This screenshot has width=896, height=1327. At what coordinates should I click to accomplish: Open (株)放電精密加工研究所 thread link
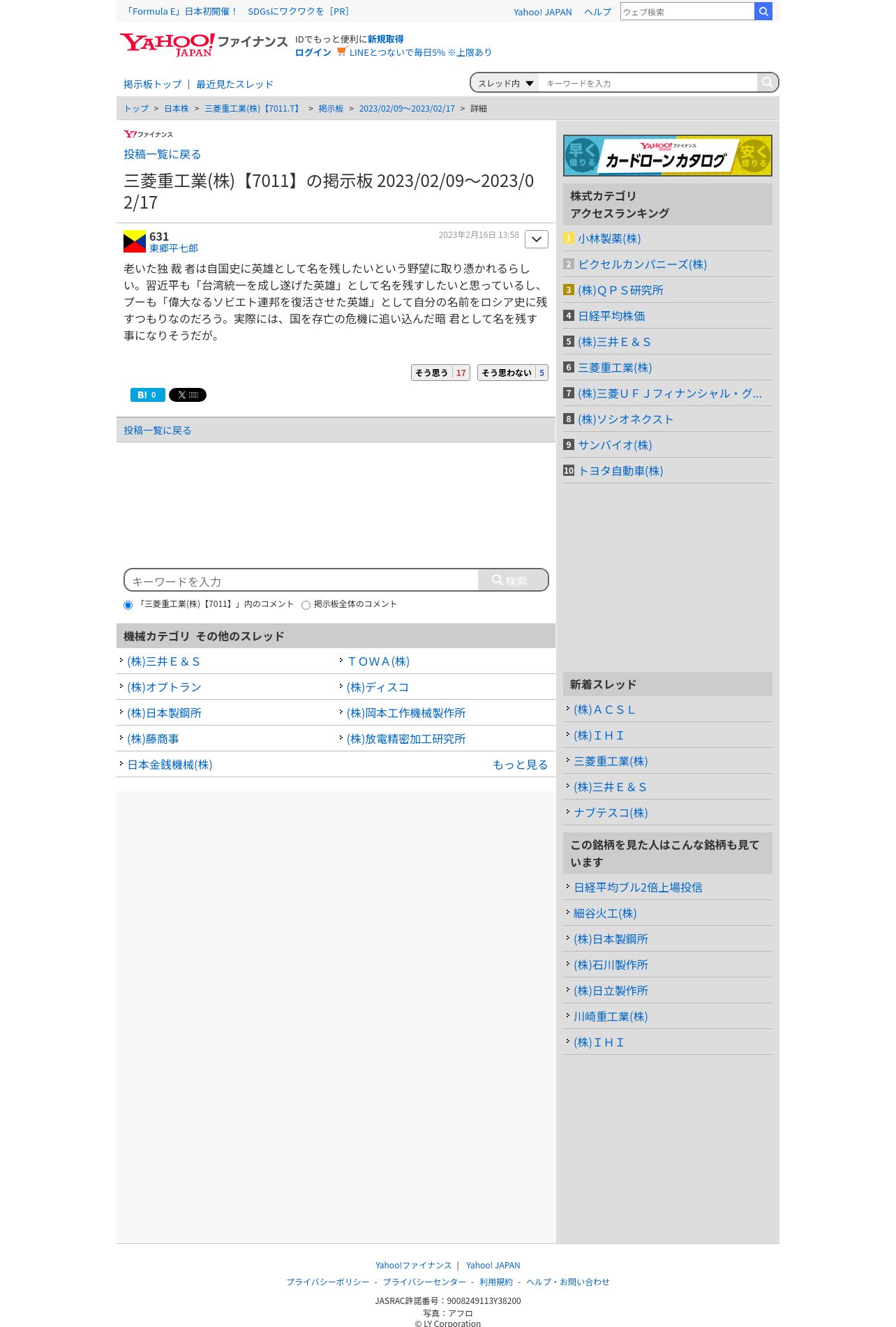pyautogui.click(x=406, y=739)
